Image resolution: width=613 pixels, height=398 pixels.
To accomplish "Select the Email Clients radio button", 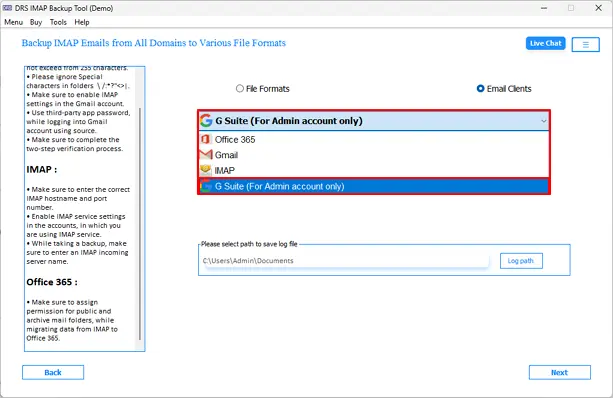I will tap(480, 89).
